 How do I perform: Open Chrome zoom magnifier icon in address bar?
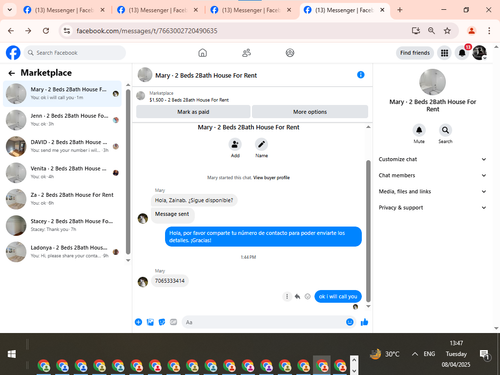[x=431, y=31]
